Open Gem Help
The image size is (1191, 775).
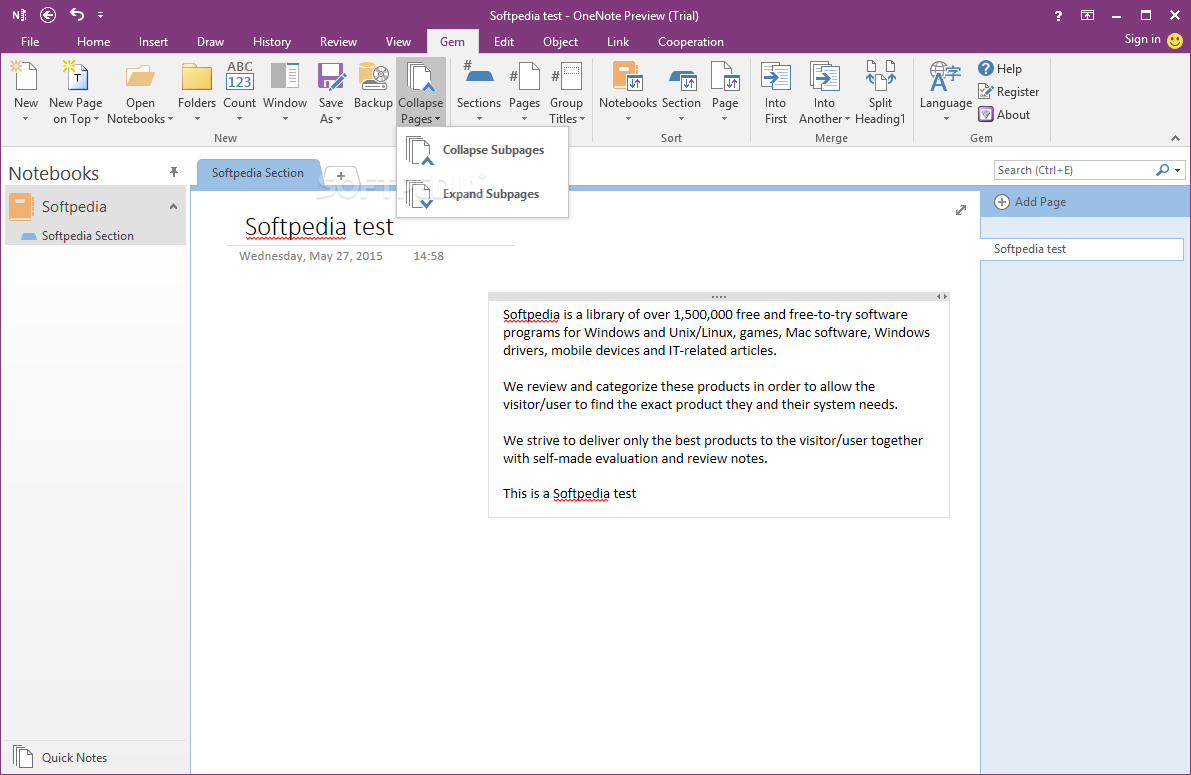point(1000,68)
